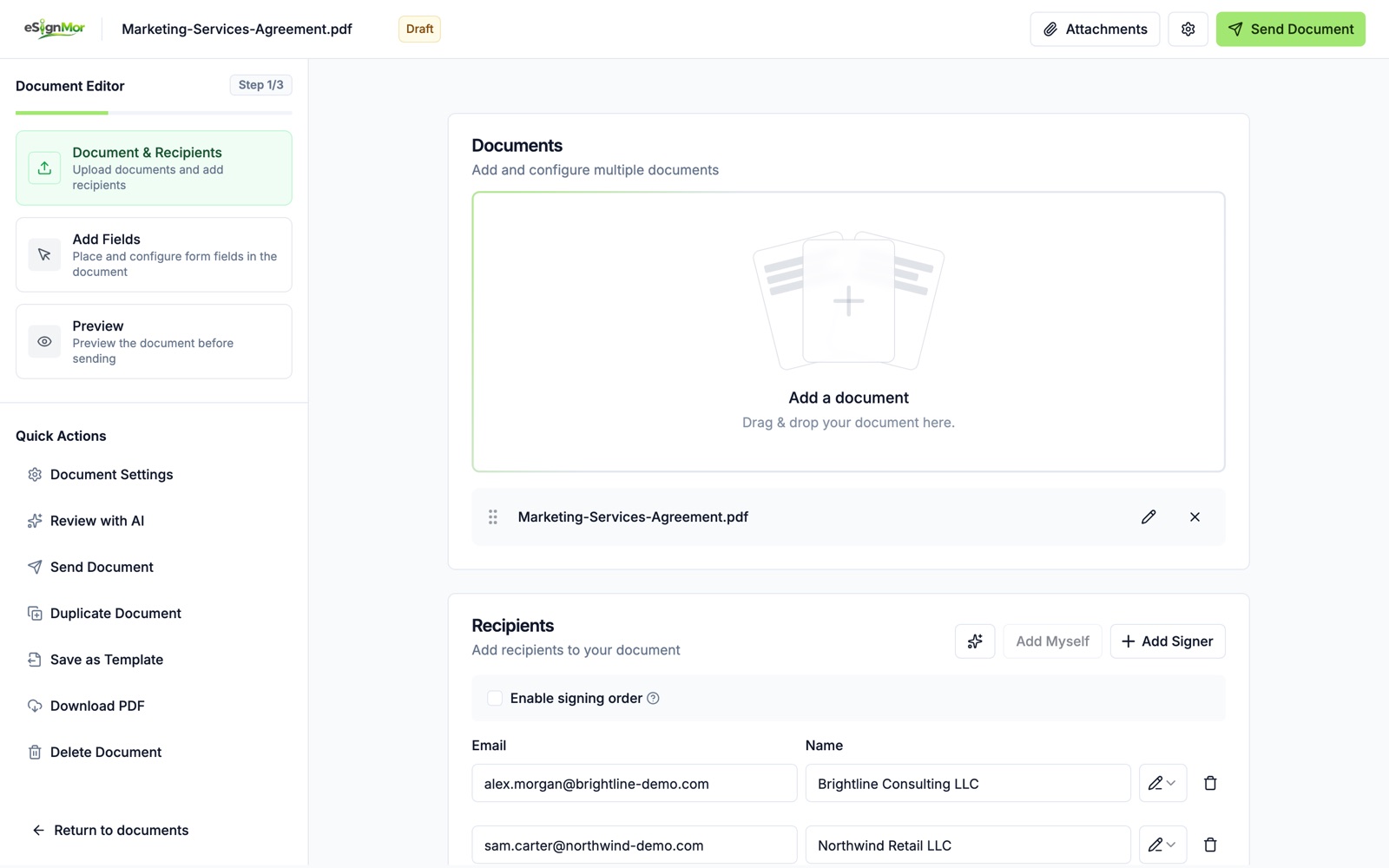
Task: Click the Add a document drop zone
Action: tap(848, 332)
